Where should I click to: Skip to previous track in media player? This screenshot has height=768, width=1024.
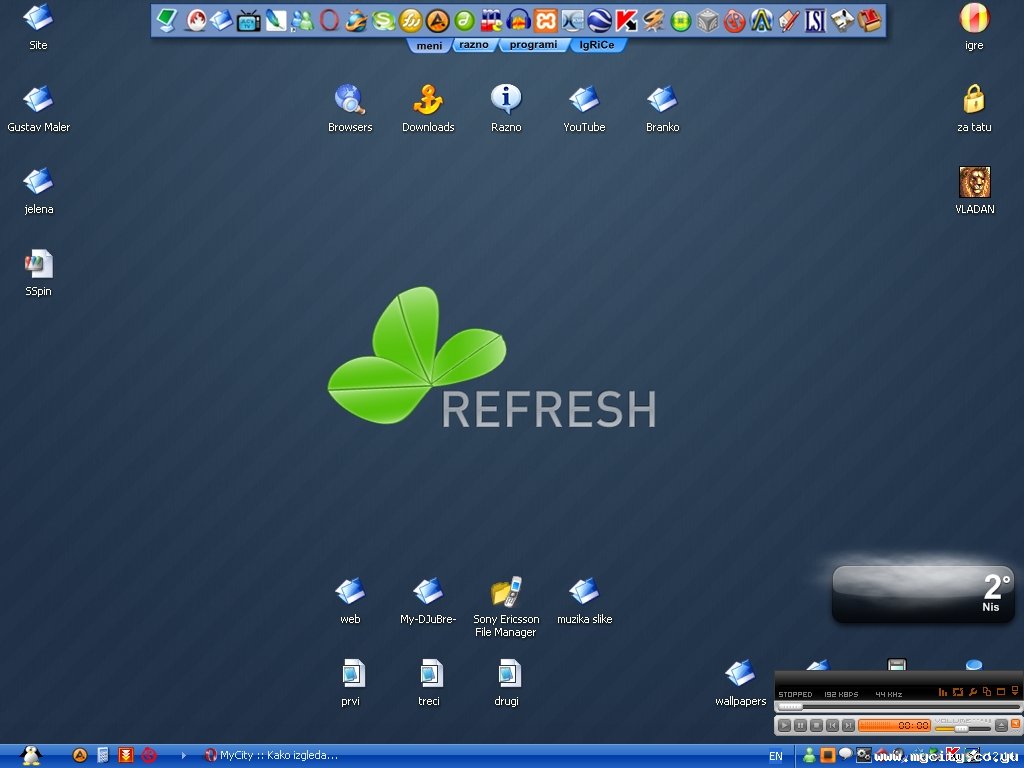click(x=832, y=725)
